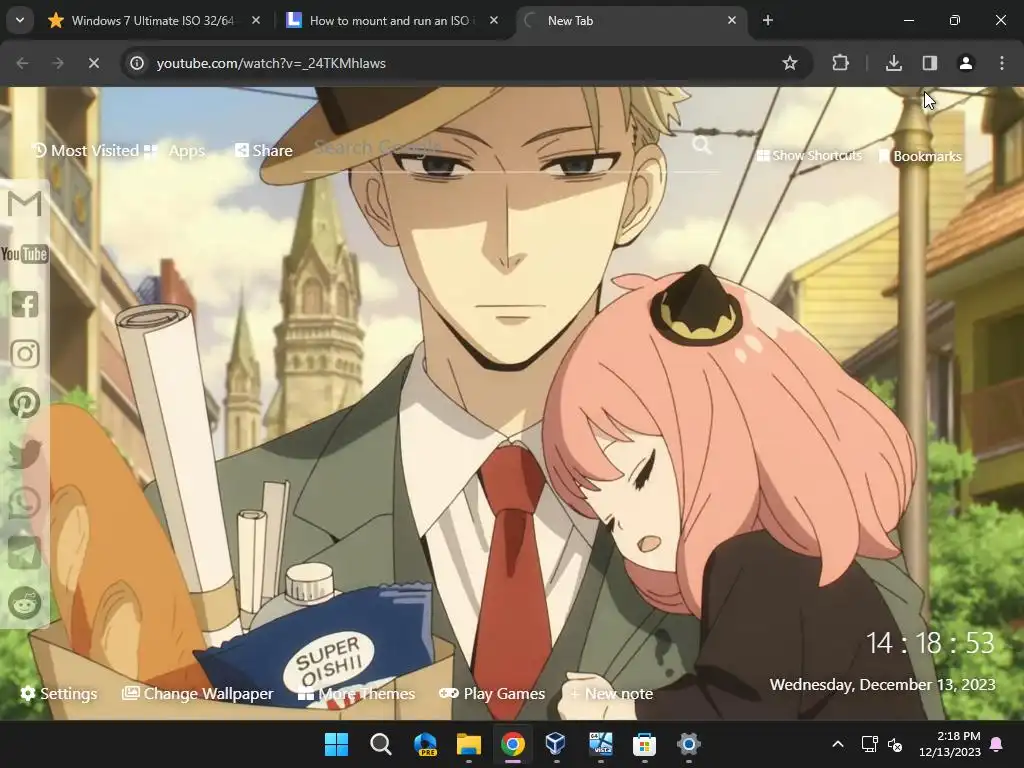This screenshot has height=768, width=1024.
Task: Open Chrome extensions puzzle icon
Action: [840, 63]
